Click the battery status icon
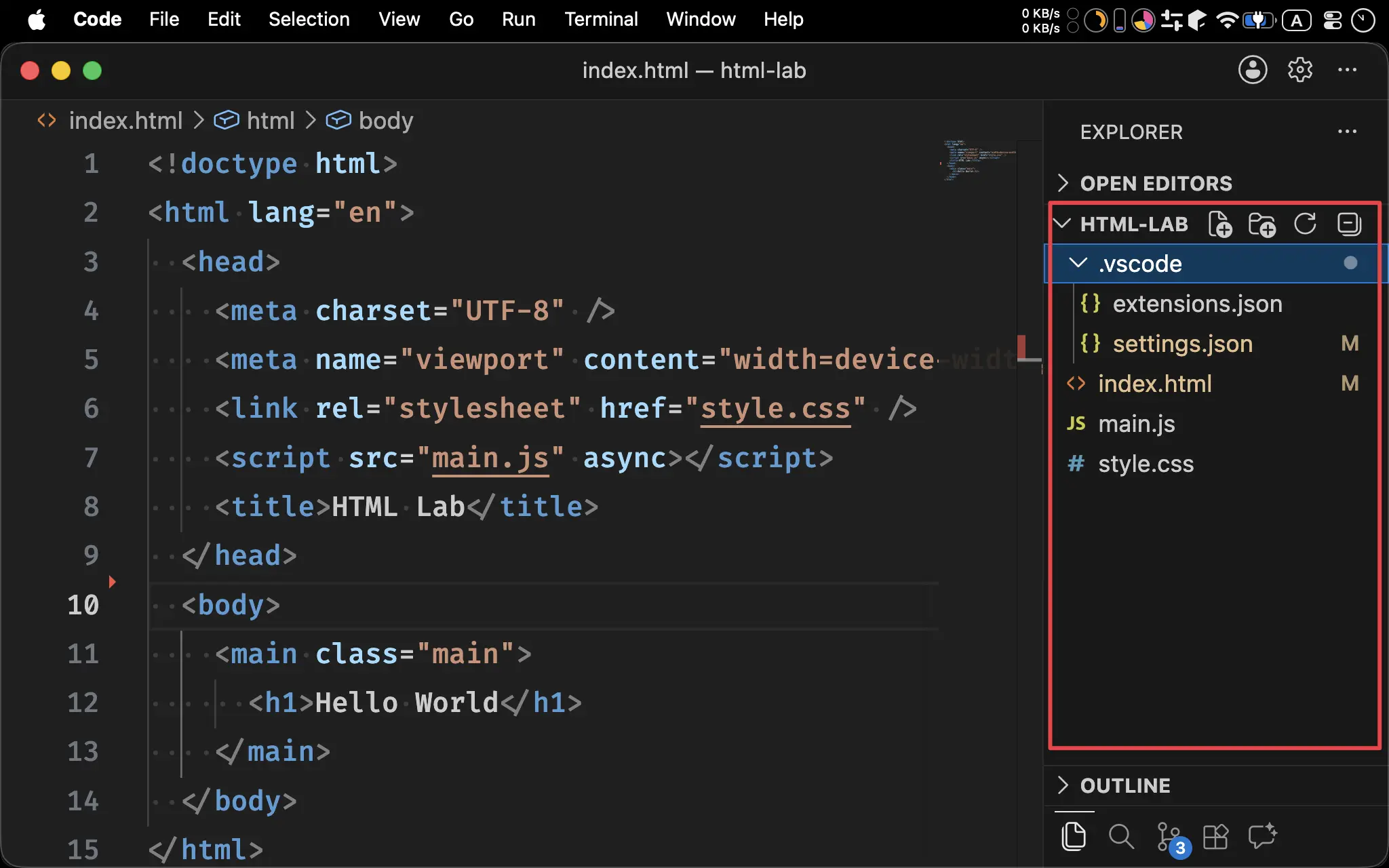 [1258, 20]
